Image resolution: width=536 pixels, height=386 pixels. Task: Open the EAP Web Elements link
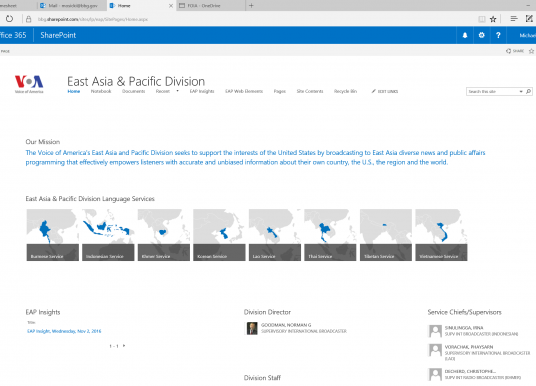pos(244,91)
